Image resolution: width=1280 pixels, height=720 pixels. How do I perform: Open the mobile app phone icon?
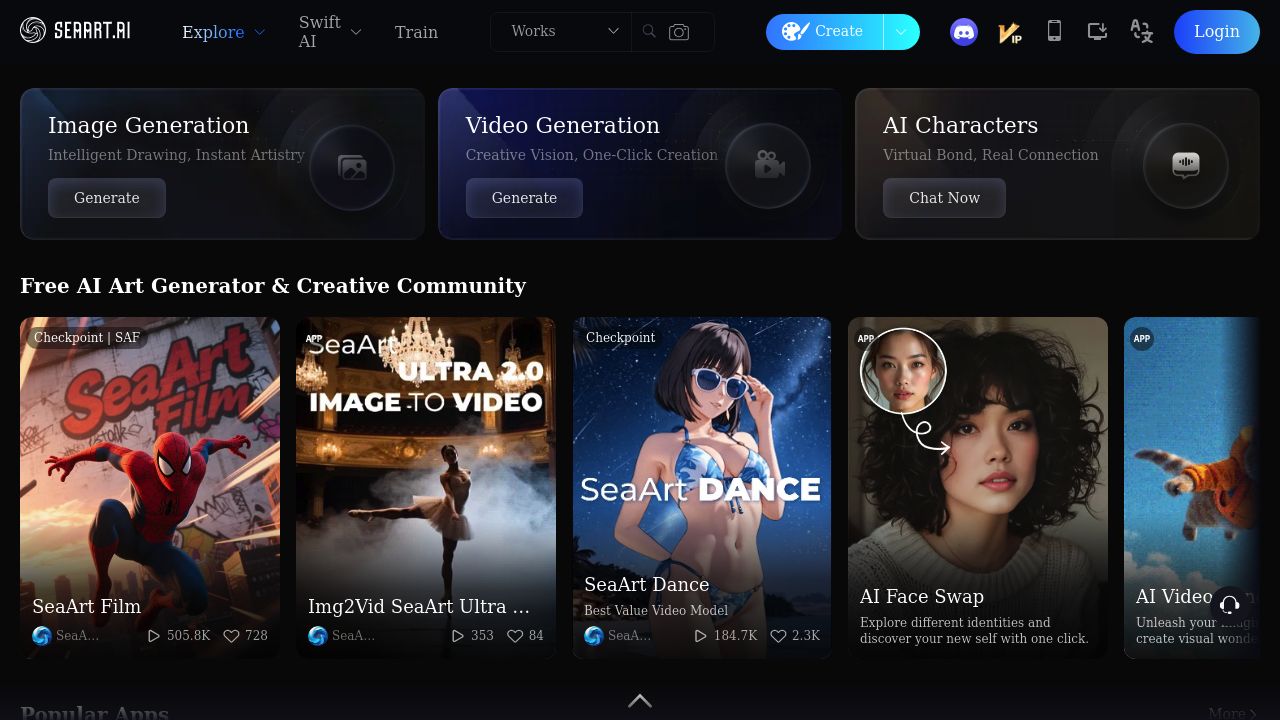coord(1054,31)
